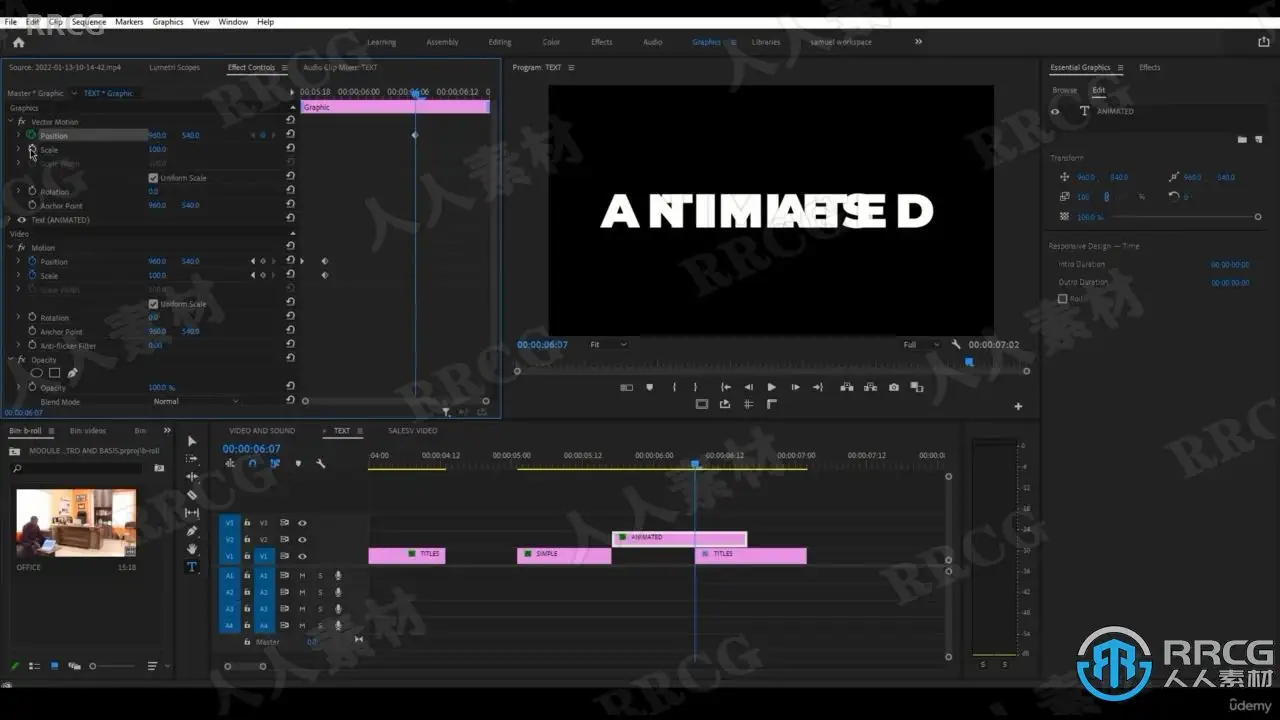The width and height of the screenshot is (1280, 720).
Task: Select the Ripple Edit tool
Action: pyautogui.click(x=192, y=477)
